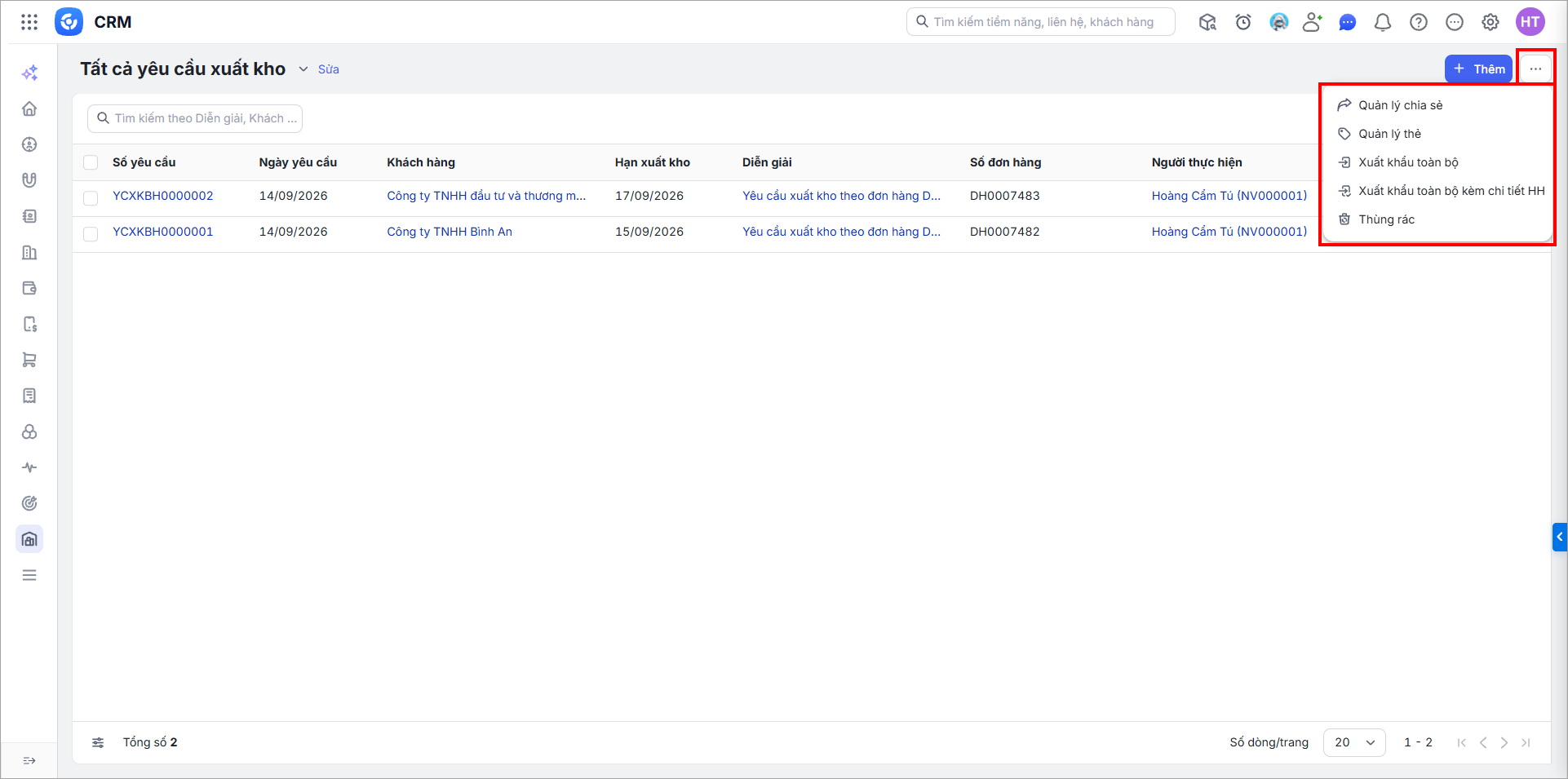Check the row YCXKBH0000002 checkbox
Image resolution: width=1568 pixels, height=779 pixels.
91,197
